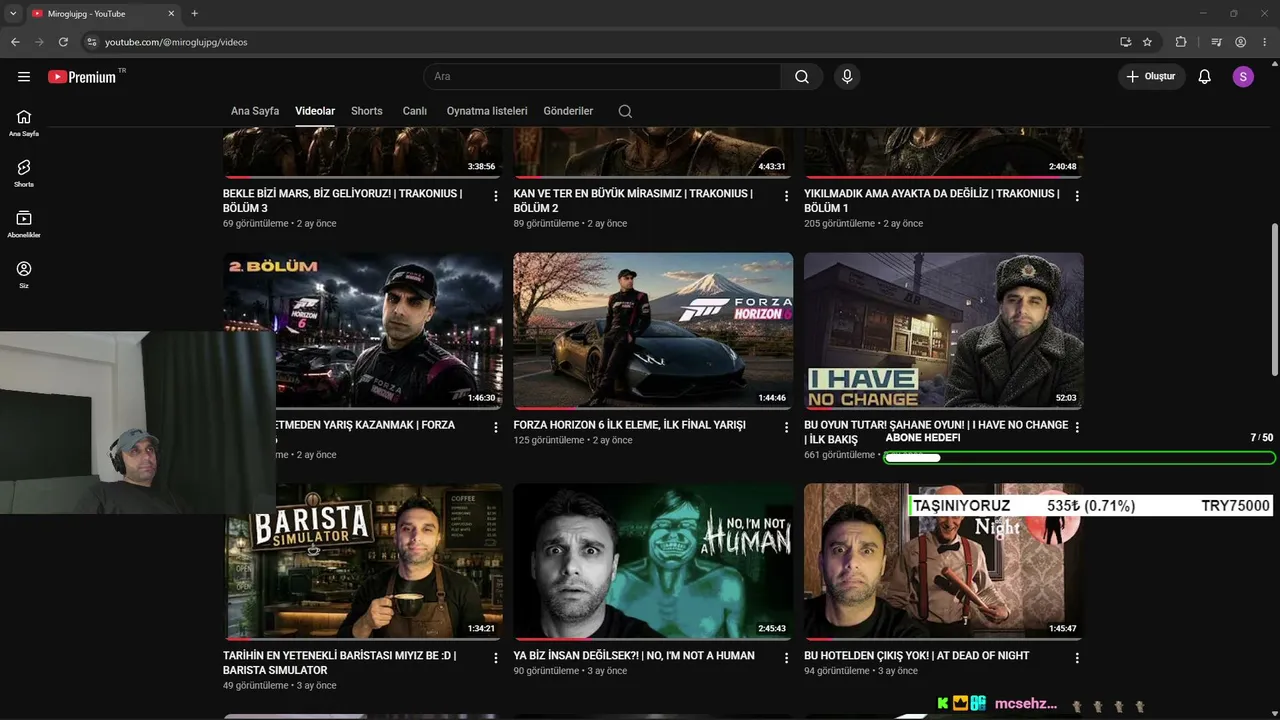Open the Canlı tab
This screenshot has width=1280, height=720.
coord(415,111)
